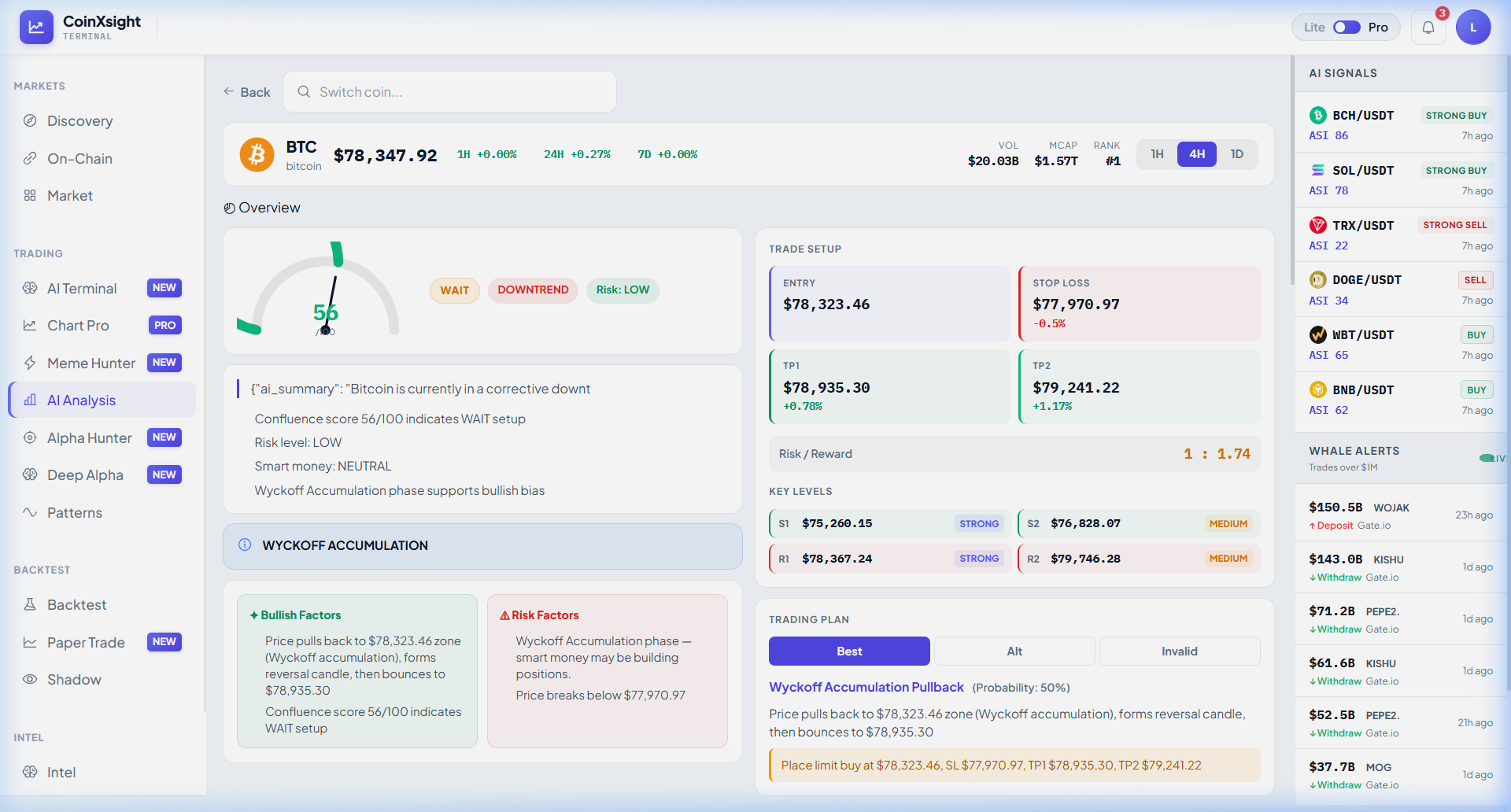Select the 4H timeframe
Image resolution: width=1511 pixels, height=812 pixels.
tap(1197, 154)
